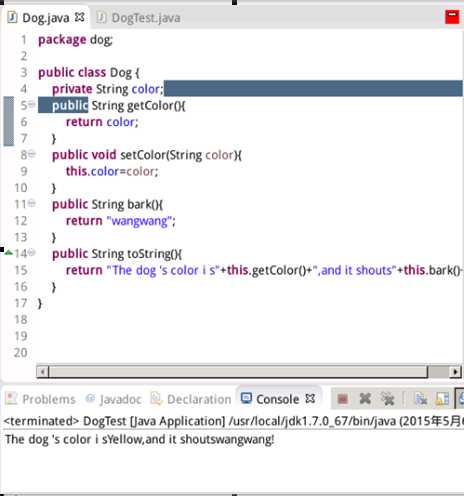This screenshot has height=496, width=464.
Task: Clear the console output with Clear Console icon
Action: coord(420,398)
